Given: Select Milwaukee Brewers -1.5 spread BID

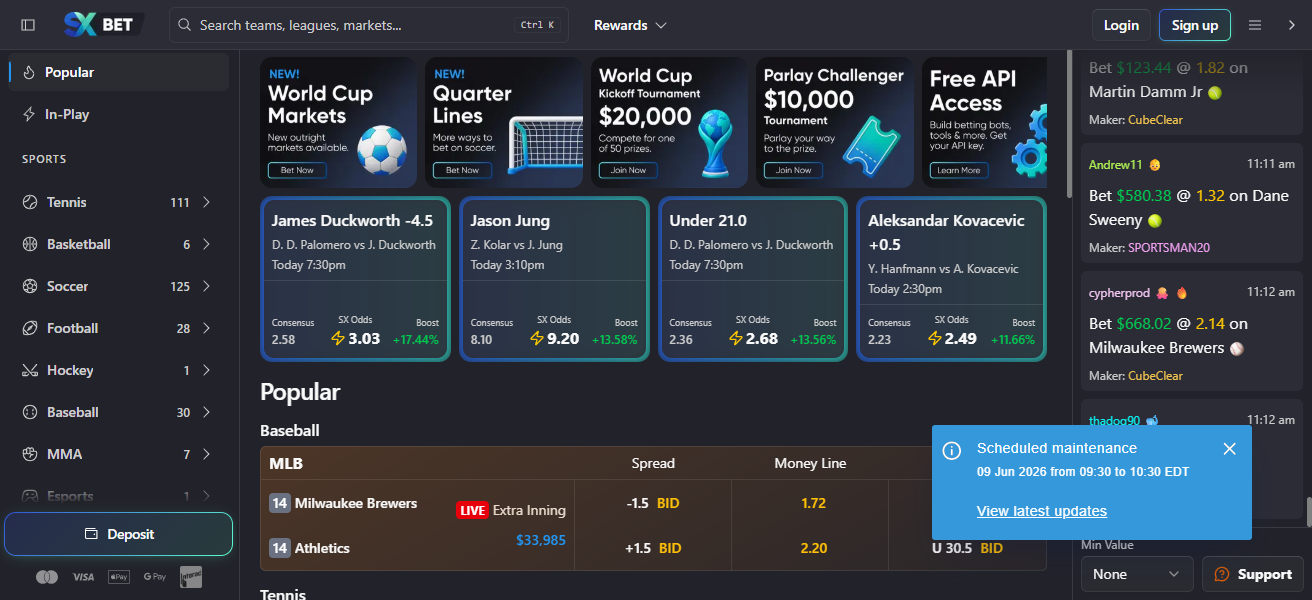Looking at the screenshot, I should click(653, 503).
